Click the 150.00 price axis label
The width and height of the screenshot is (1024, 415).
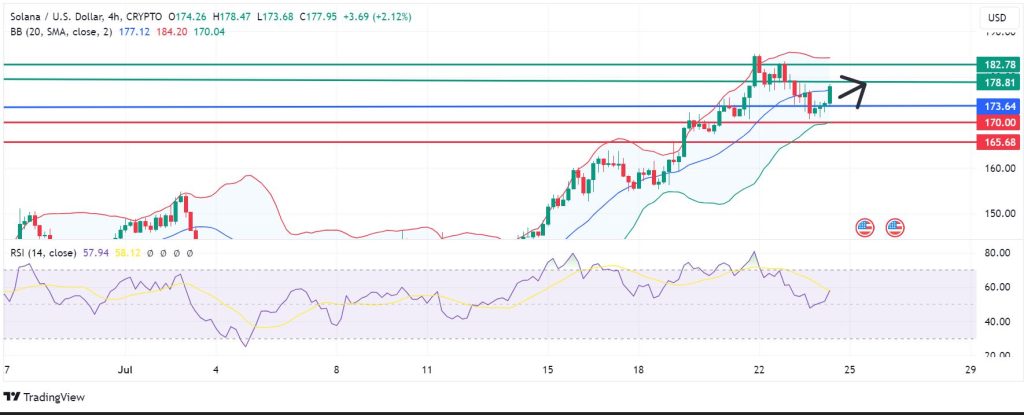(999, 214)
